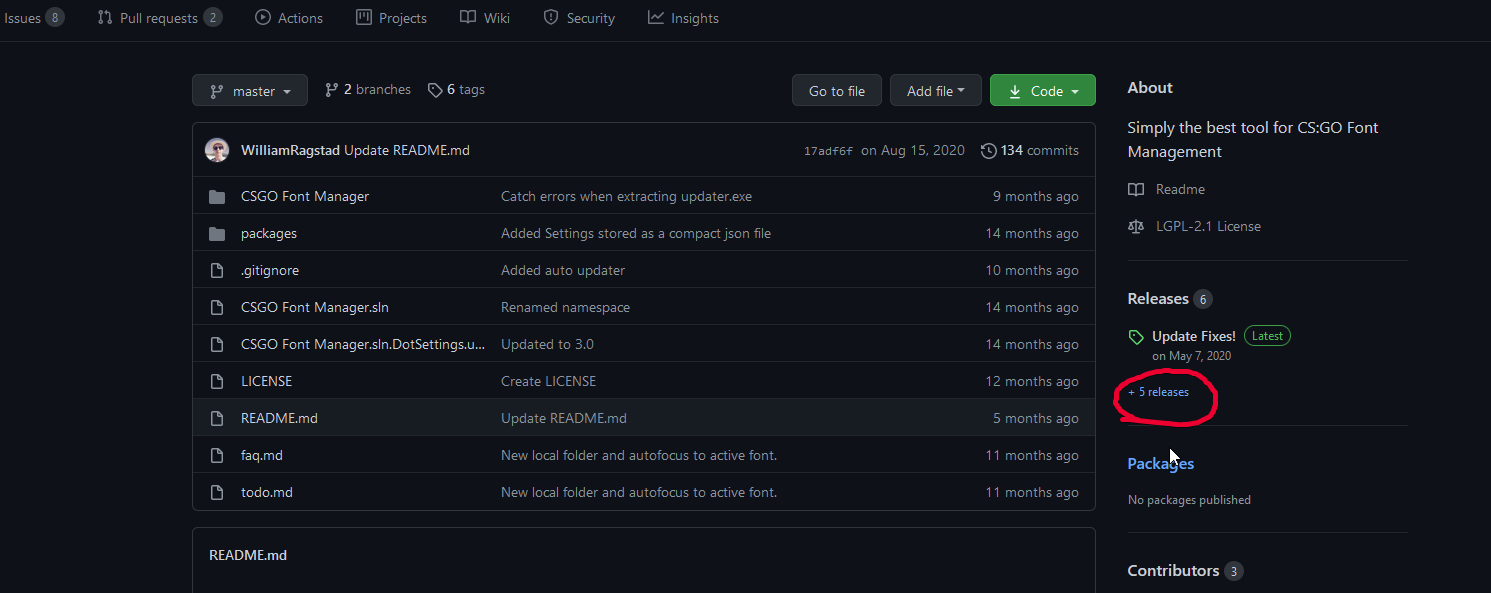This screenshot has width=1491, height=593.
Task: Open the packages folder icon
Action: pyautogui.click(x=217, y=233)
